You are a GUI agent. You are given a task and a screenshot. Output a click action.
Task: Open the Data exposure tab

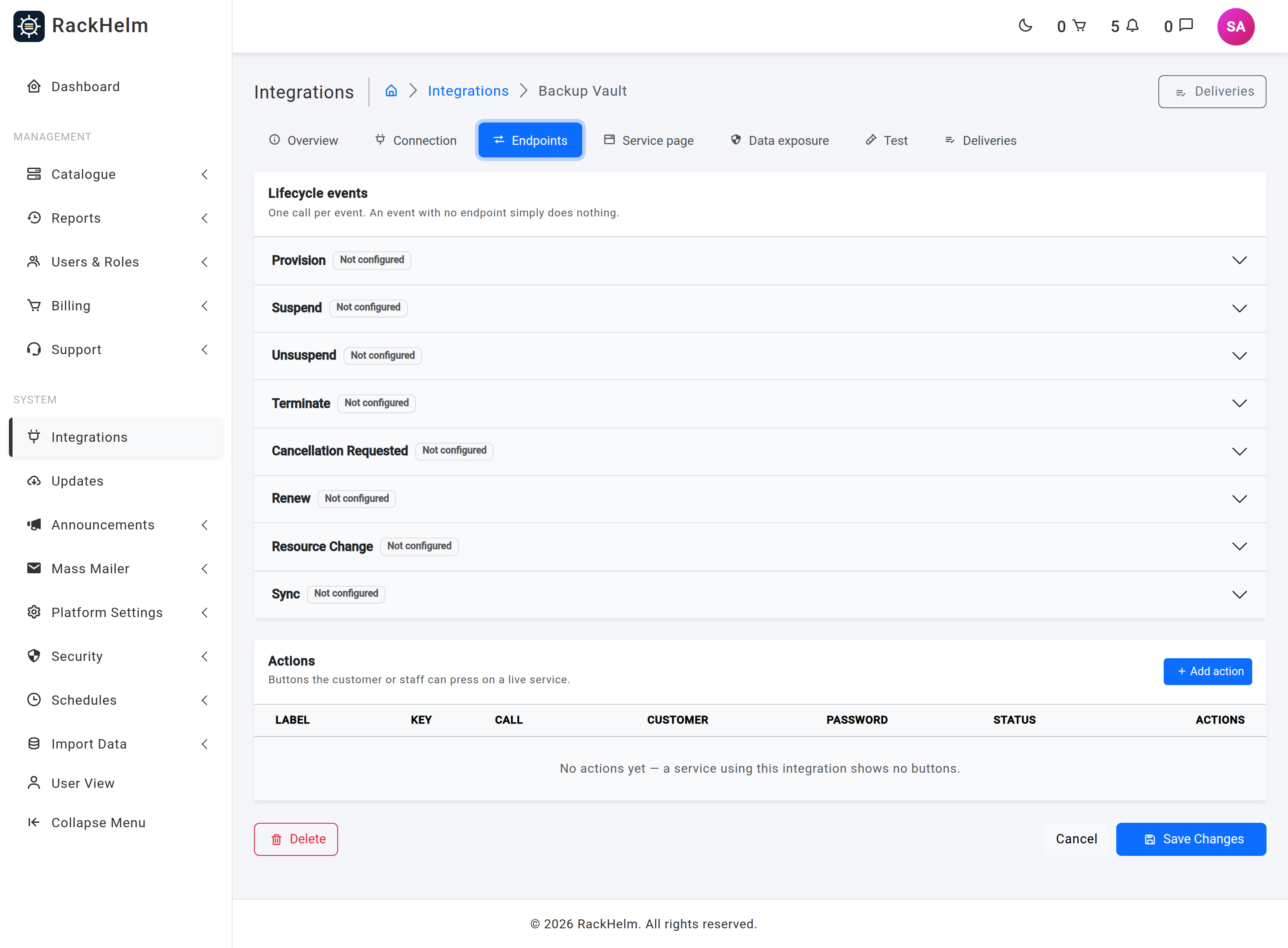click(x=780, y=140)
